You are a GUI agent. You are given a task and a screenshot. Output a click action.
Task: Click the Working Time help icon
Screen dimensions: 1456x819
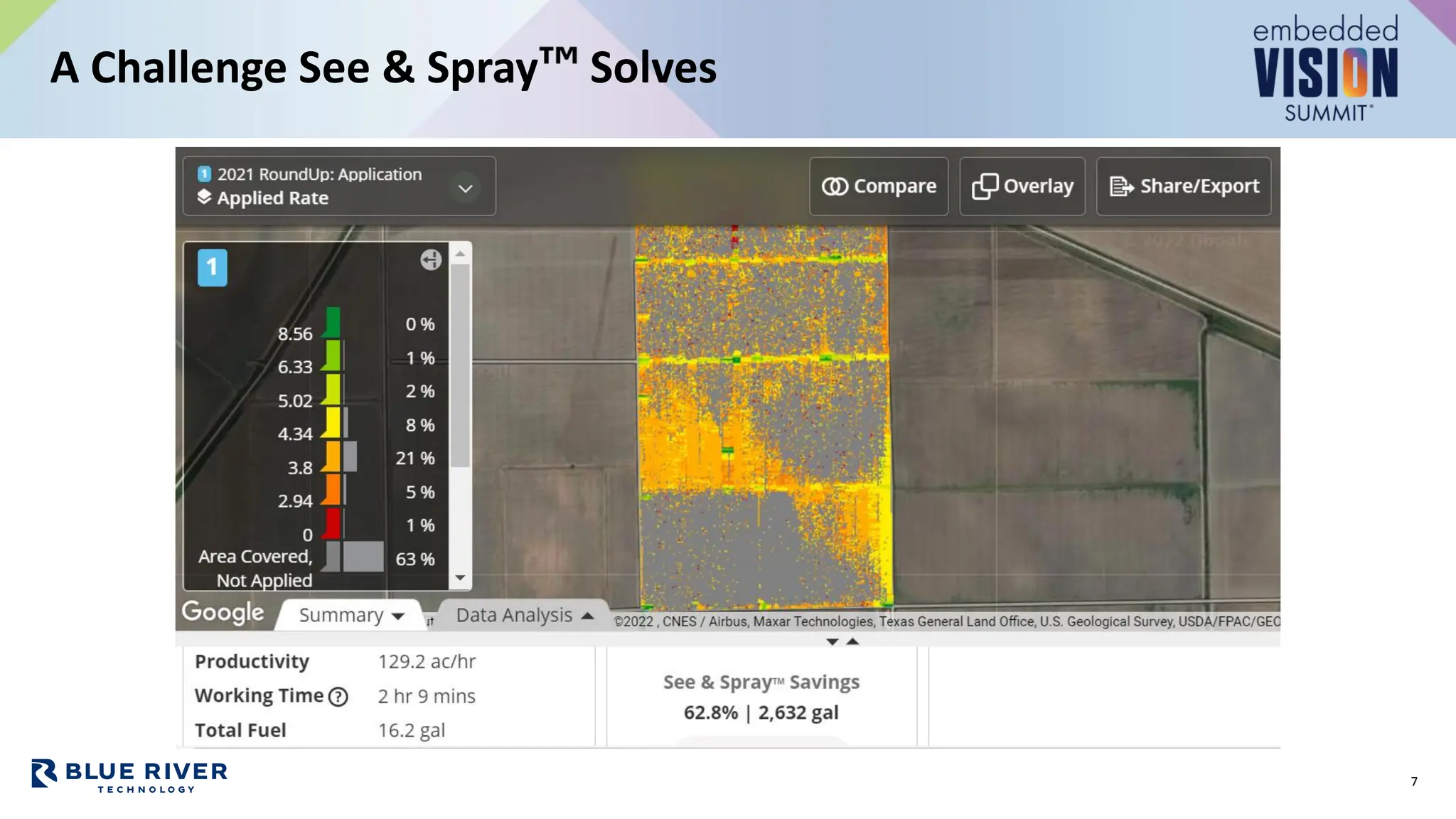coord(339,697)
